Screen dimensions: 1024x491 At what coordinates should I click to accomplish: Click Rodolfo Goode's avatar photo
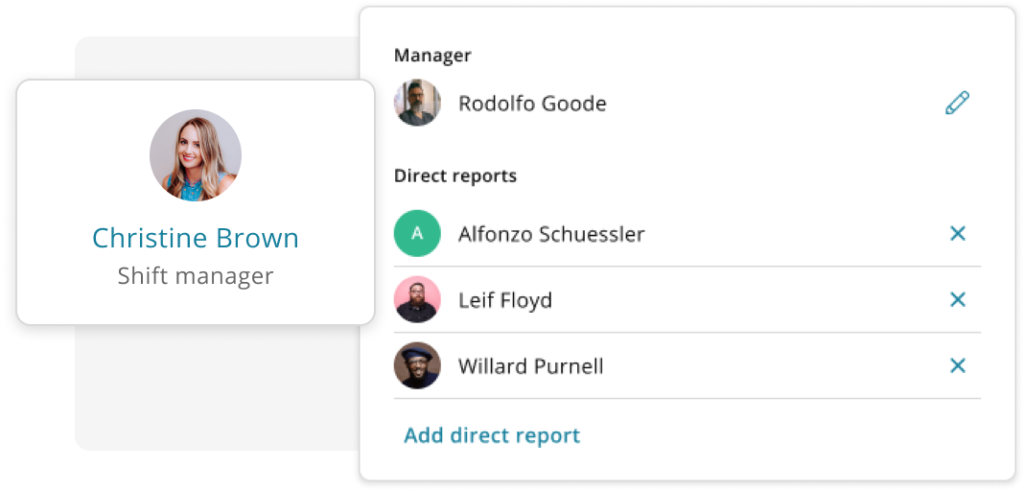417,103
